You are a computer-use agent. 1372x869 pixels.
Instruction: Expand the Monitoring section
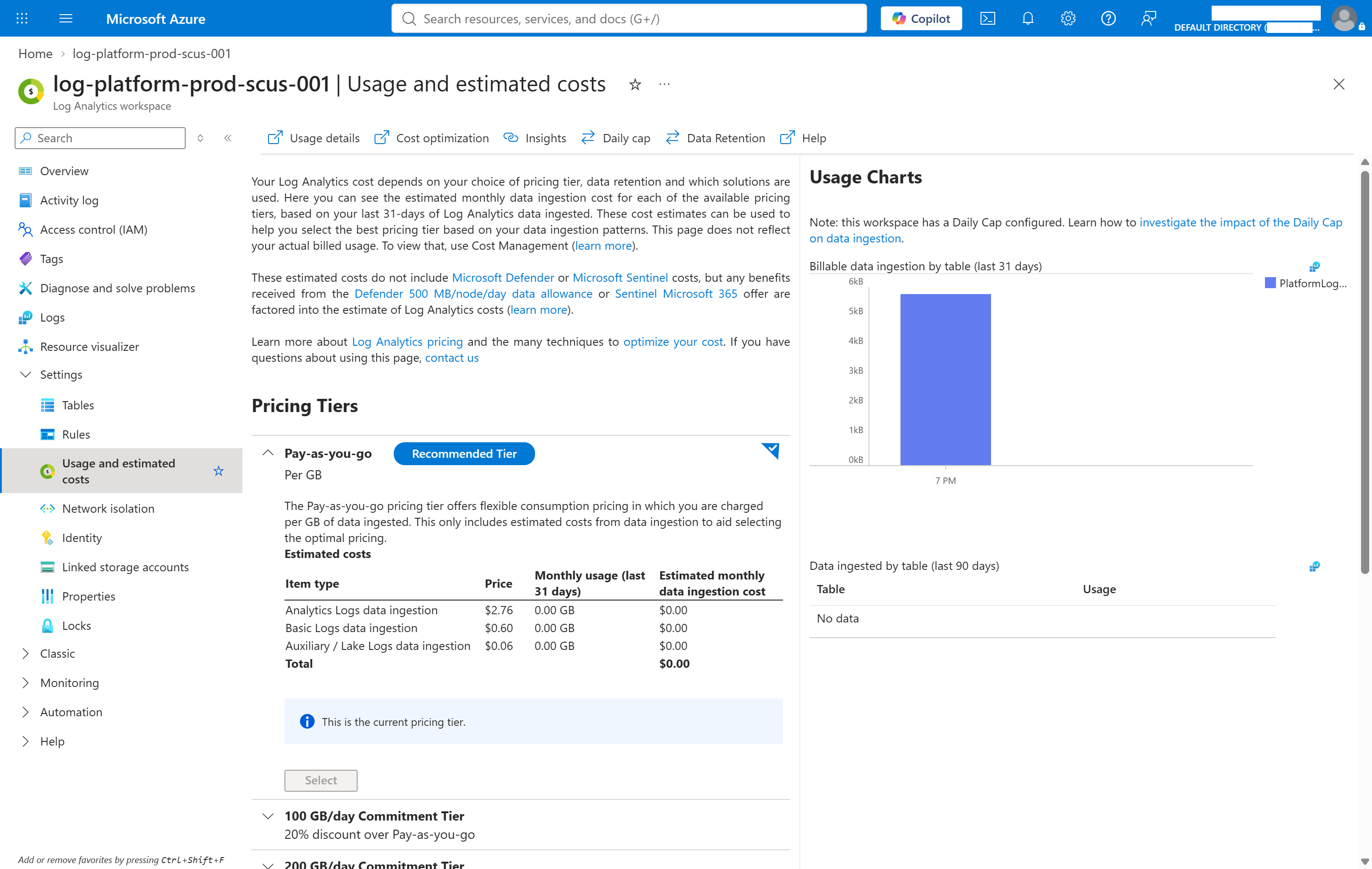(x=26, y=683)
